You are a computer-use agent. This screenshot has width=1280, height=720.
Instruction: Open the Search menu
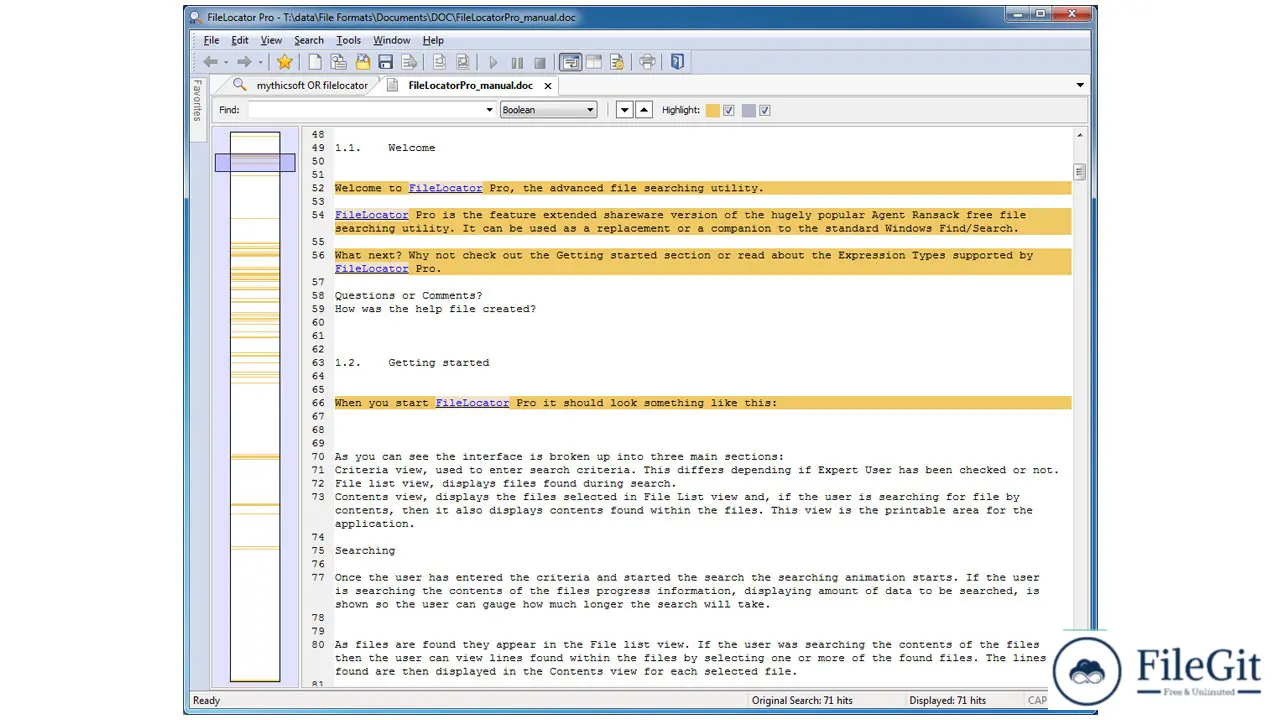pos(309,40)
